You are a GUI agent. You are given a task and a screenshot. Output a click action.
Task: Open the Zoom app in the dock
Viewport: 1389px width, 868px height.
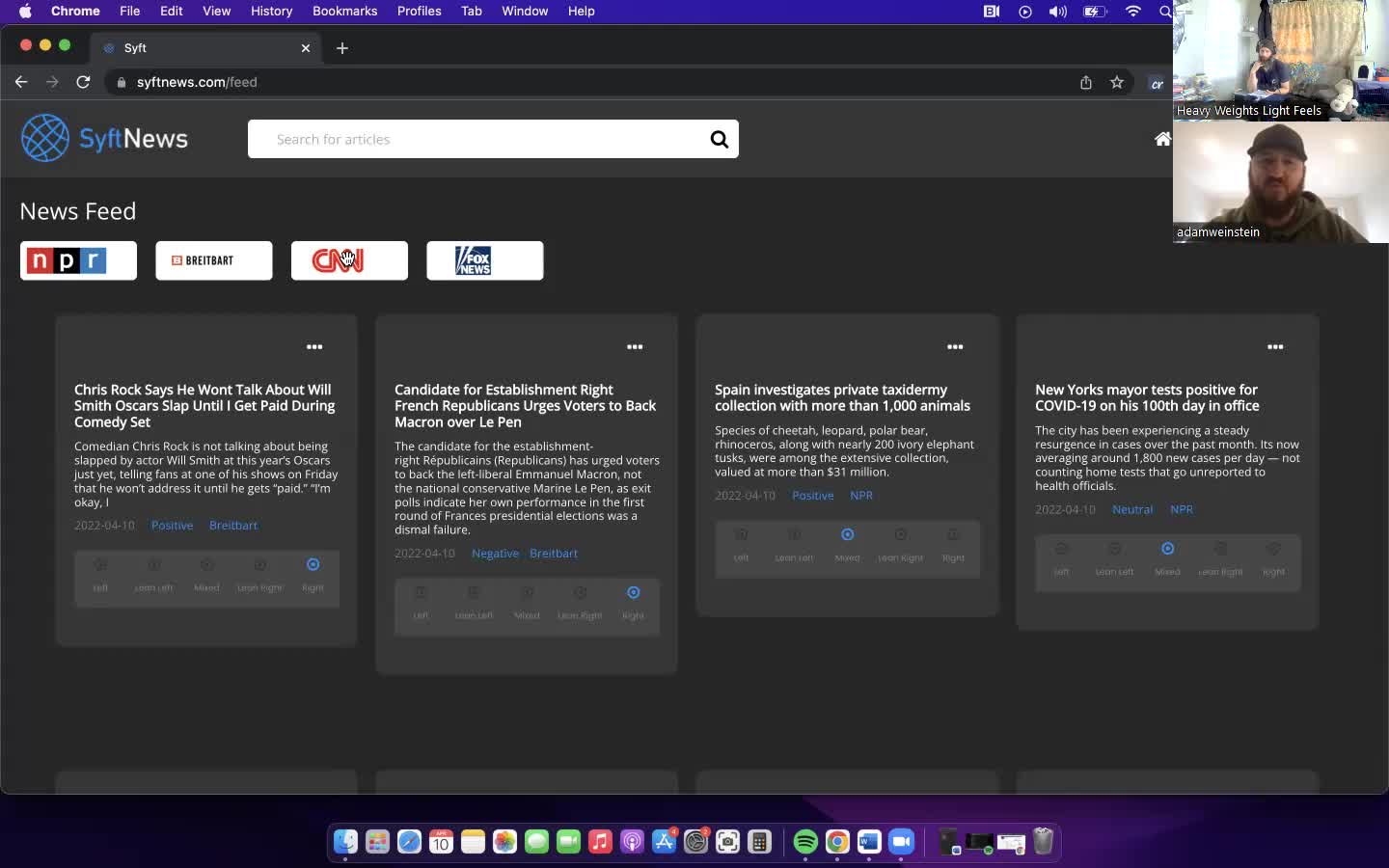pyautogui.click(x=901, y=842)
